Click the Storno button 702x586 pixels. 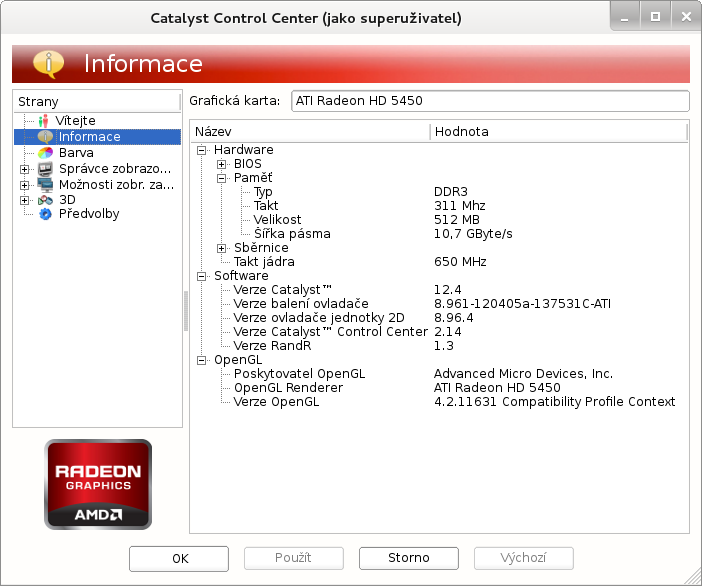(409, 558)
